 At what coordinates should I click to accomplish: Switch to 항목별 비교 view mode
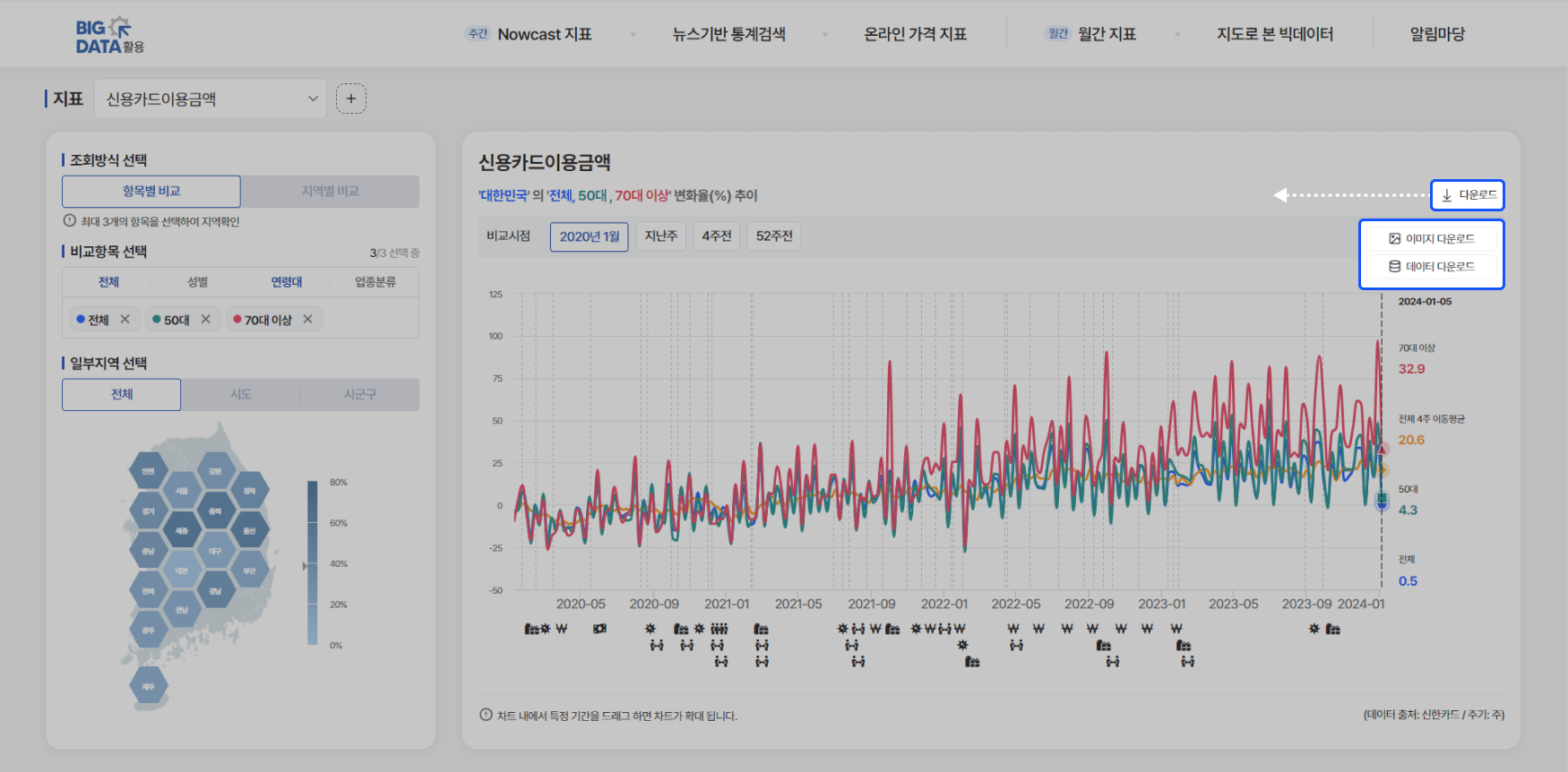coord(151,192)
